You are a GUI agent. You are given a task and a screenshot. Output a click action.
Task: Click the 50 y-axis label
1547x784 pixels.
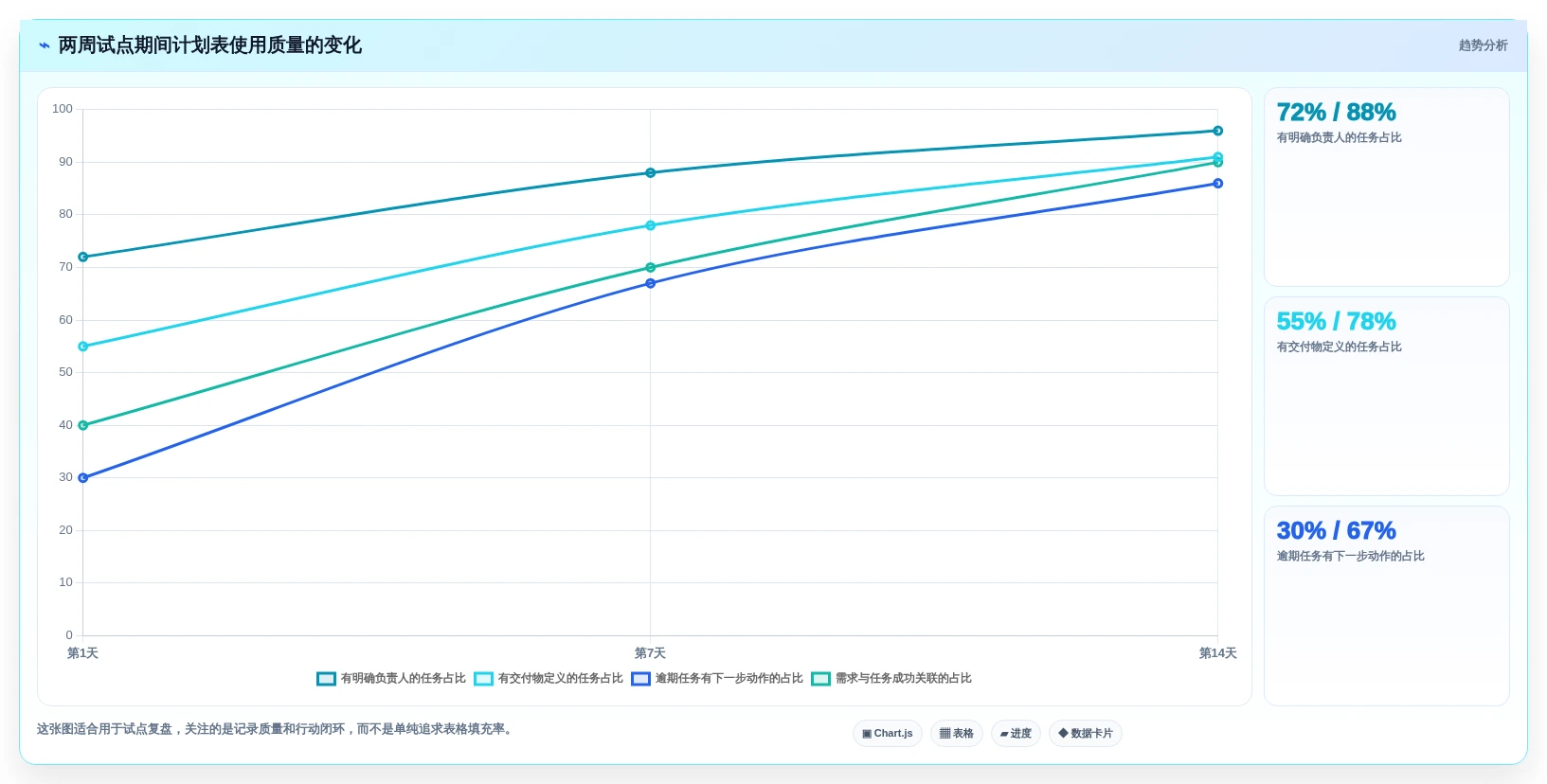coord(65,372)
